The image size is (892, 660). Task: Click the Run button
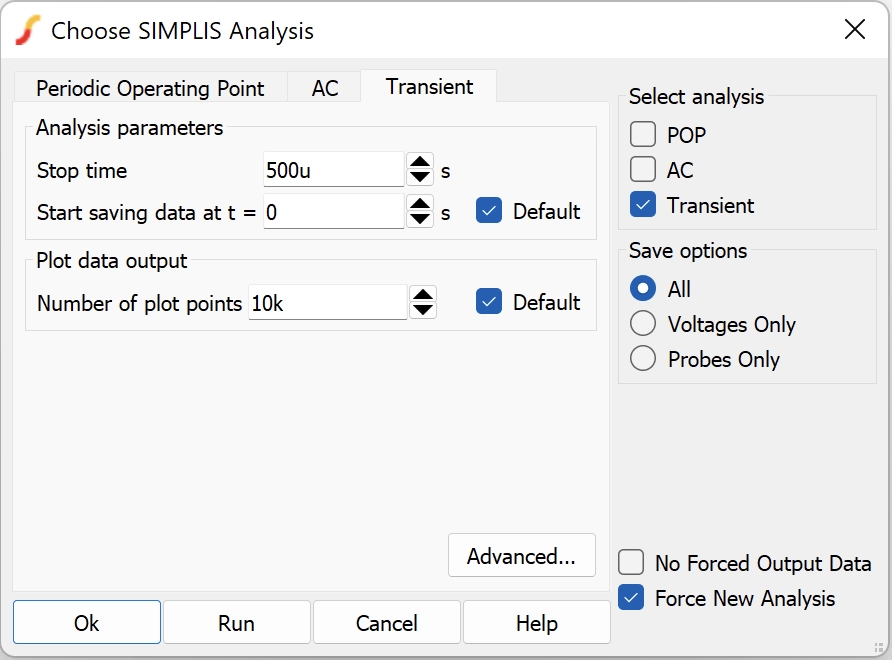tap(237, 622)
